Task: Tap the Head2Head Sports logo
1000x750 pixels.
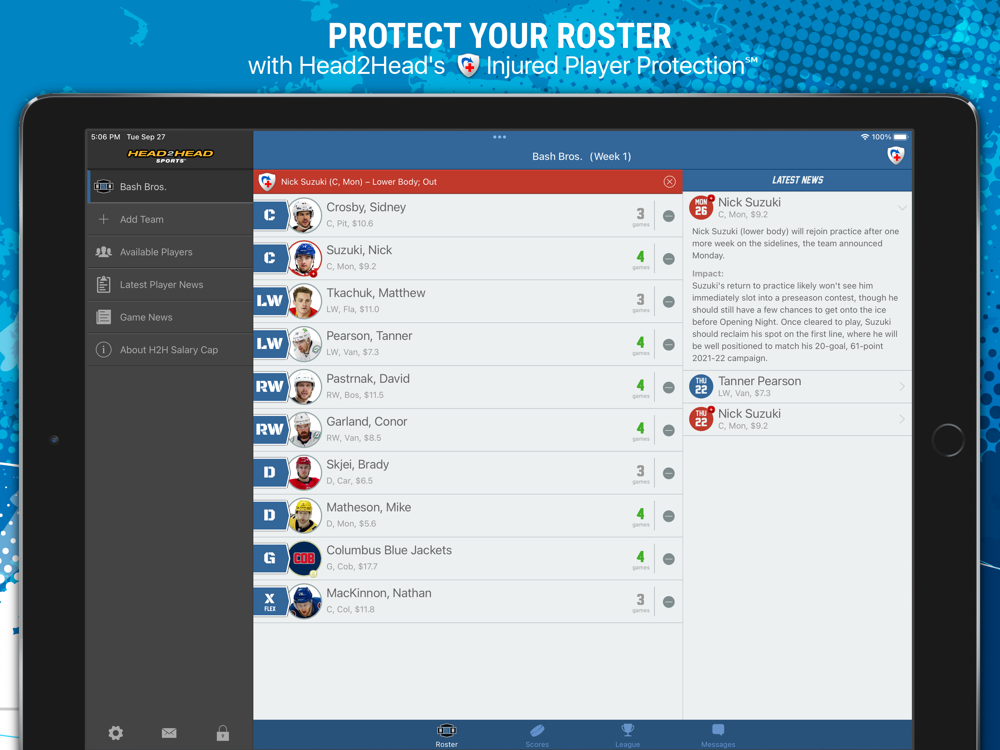Action: click(170, 156)
